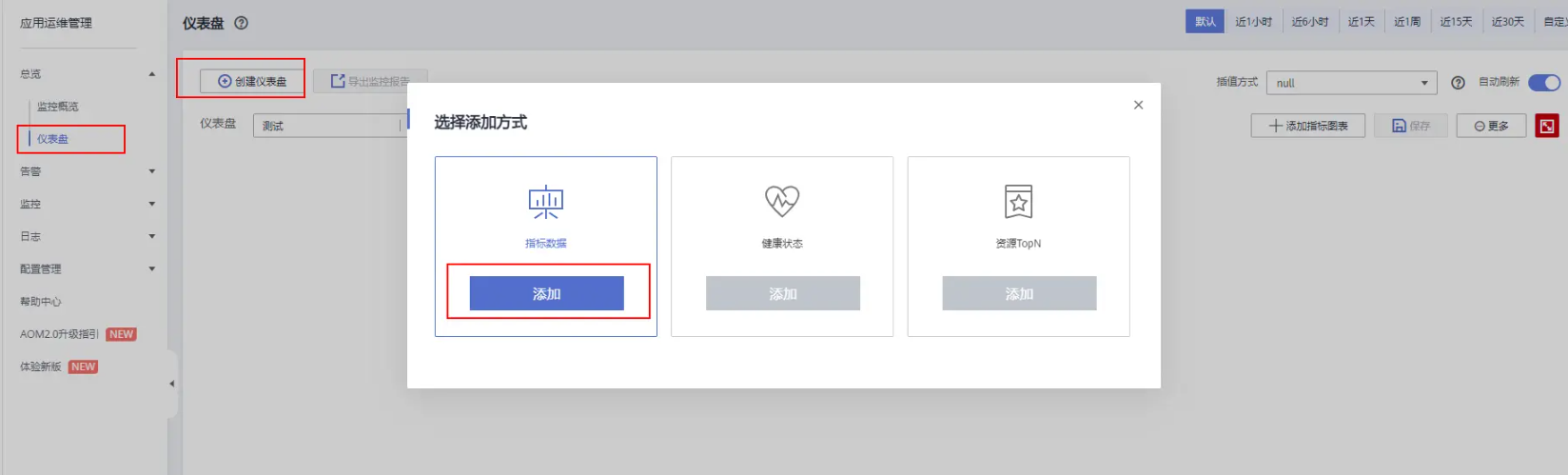The height and width of the screenshot is (475, 1568).
Task: Open the 仪表盘 name select field
Action: [330, 126]
